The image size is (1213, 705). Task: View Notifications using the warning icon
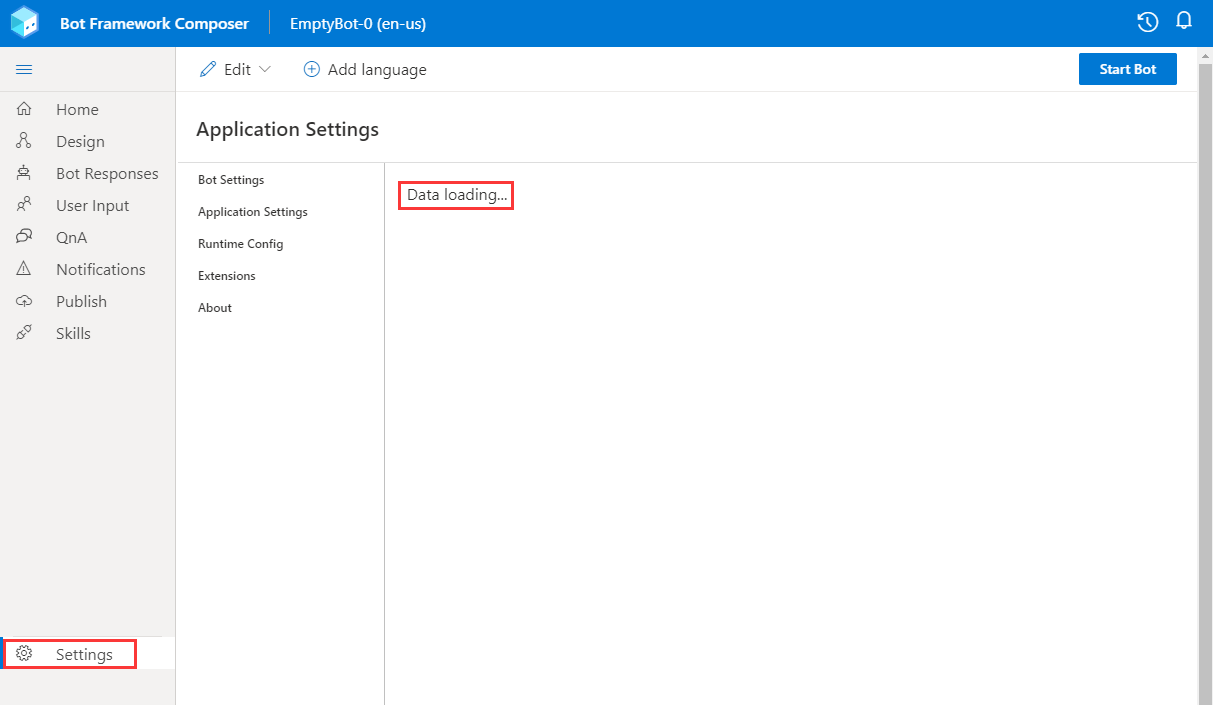pos(24,269)
